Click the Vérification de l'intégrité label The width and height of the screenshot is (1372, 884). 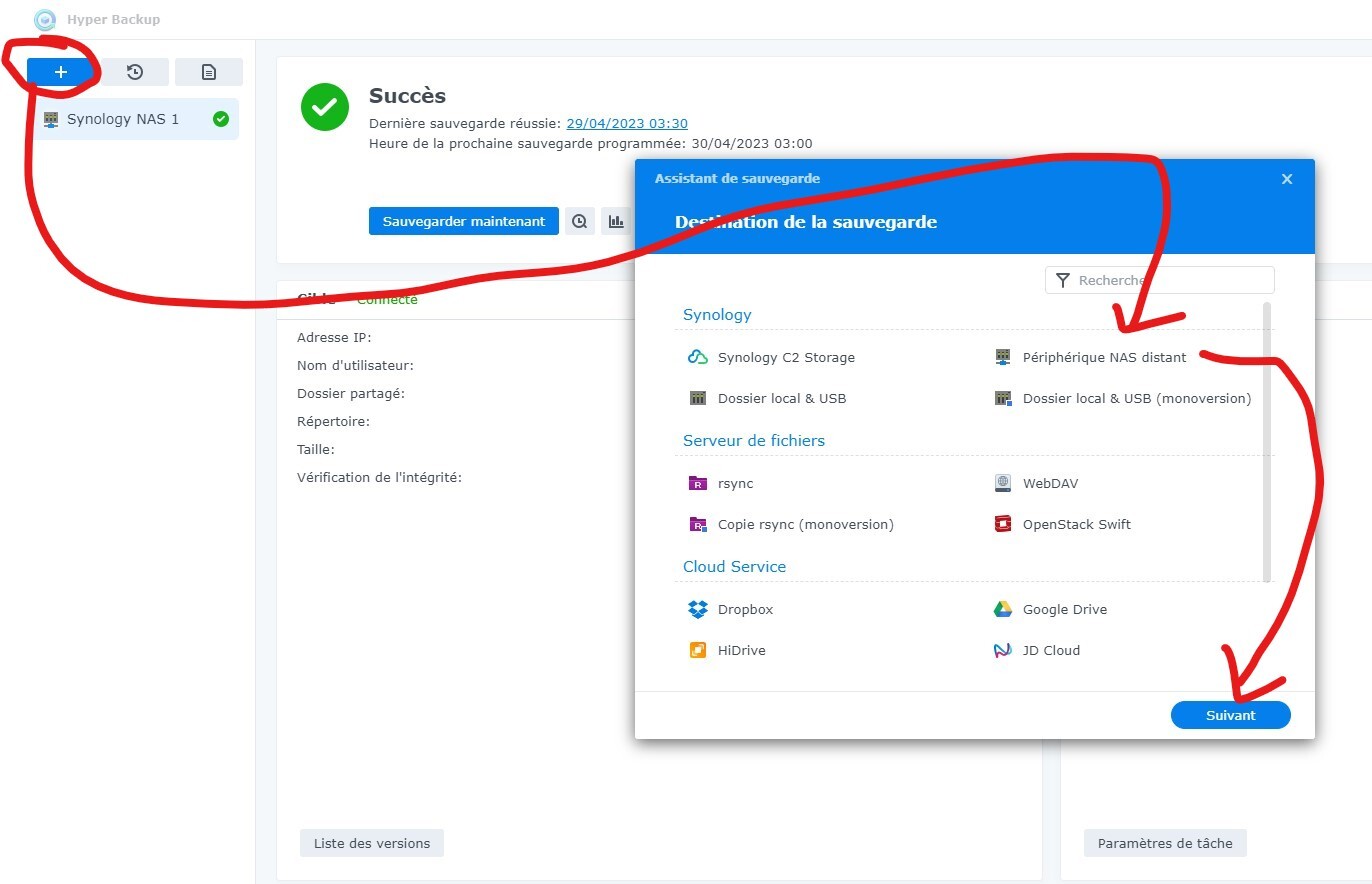click(x=379, y=477)
